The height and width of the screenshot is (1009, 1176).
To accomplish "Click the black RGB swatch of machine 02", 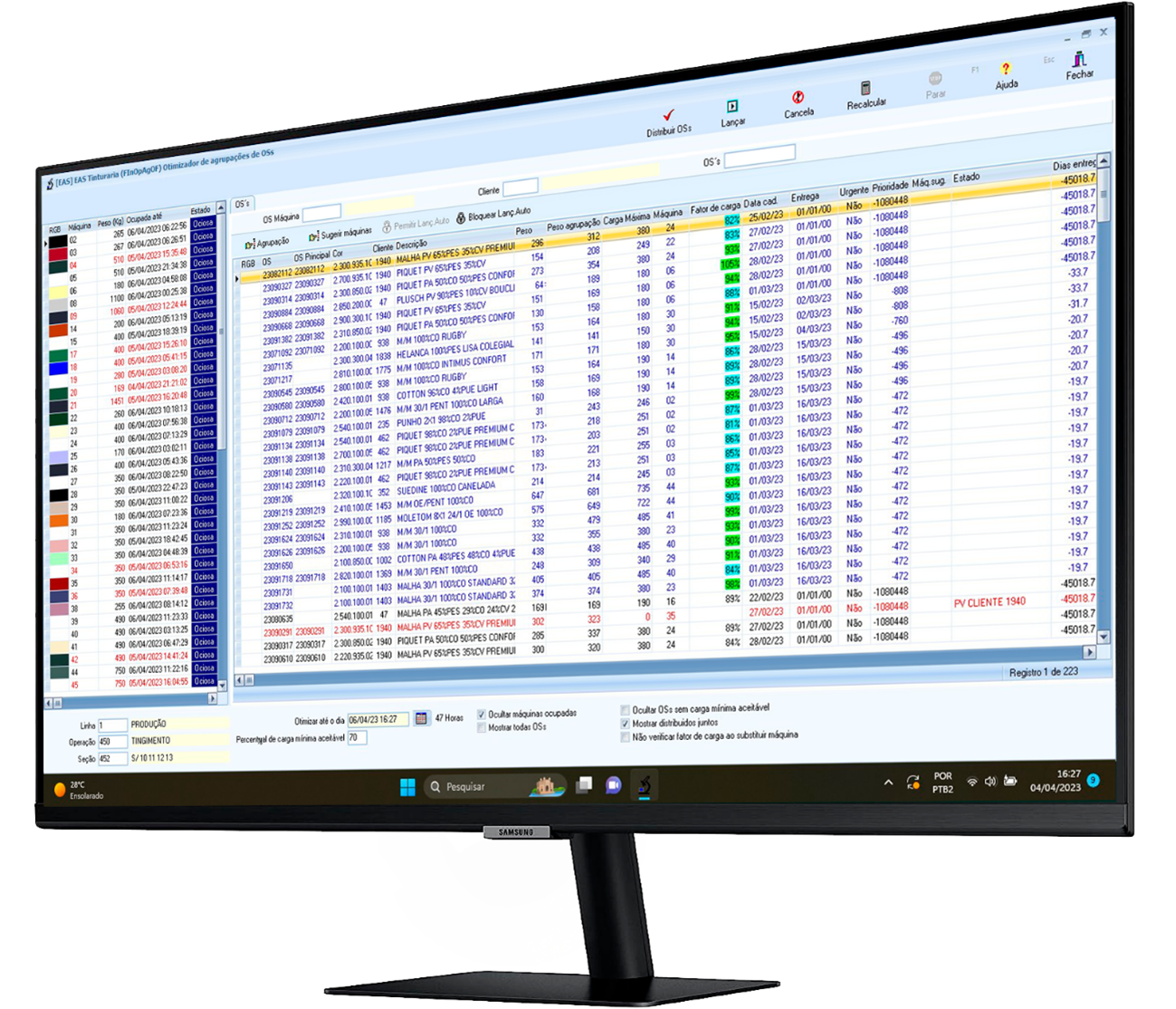I will 57,243.
